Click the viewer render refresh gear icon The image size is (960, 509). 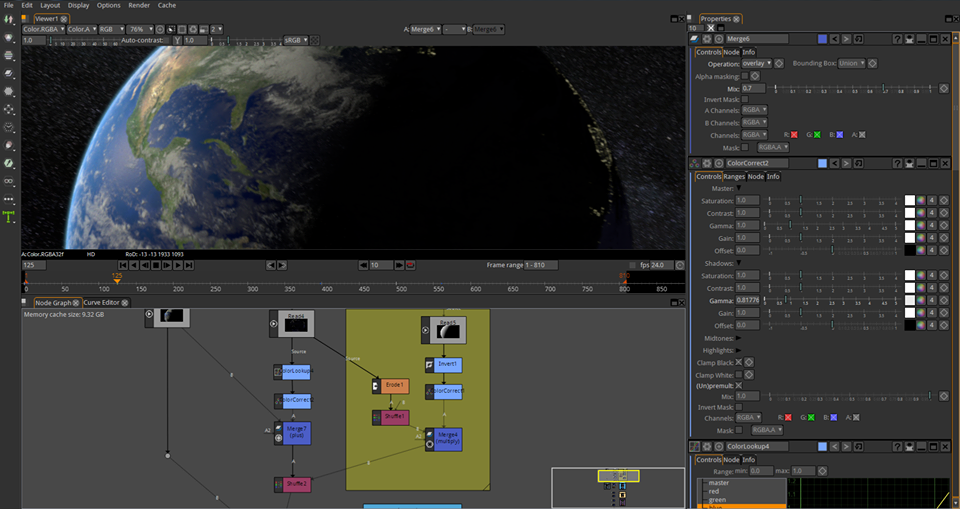coord(193,29)
